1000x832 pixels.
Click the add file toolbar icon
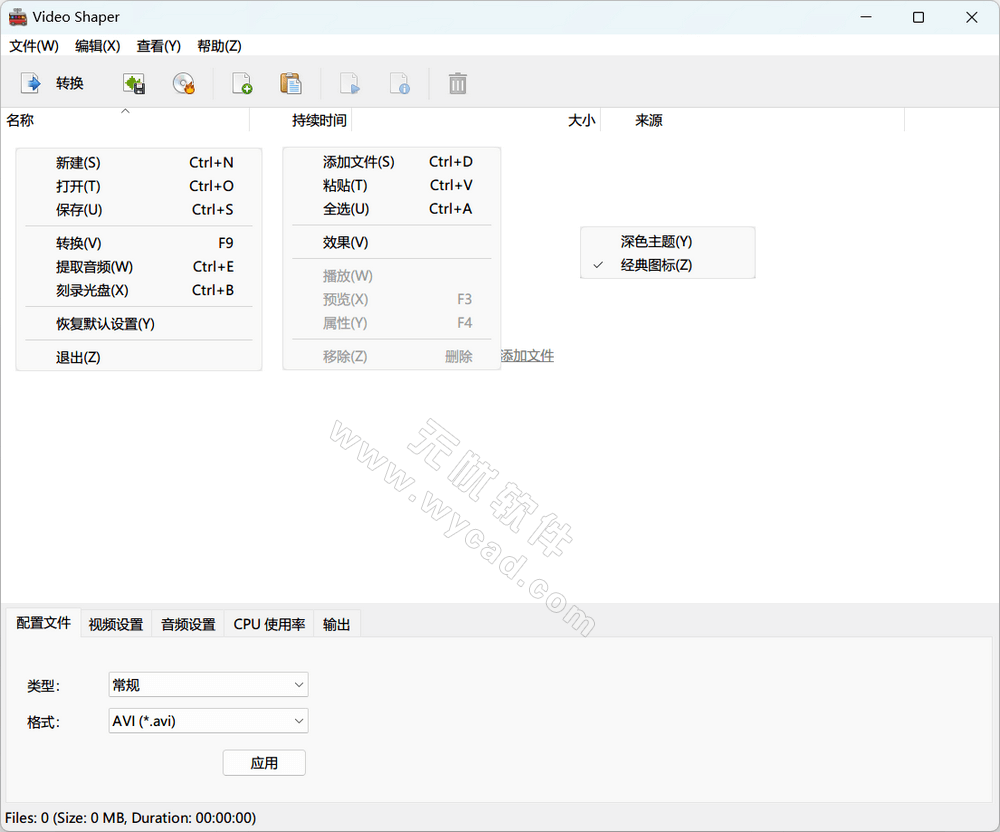242,84
